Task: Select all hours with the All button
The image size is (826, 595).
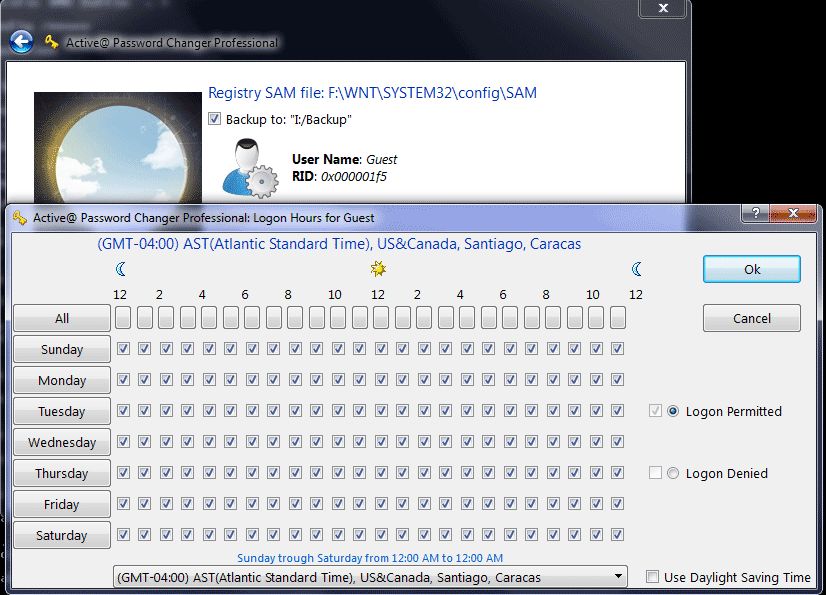Action: pyautogui.click(x=62, y=318)
